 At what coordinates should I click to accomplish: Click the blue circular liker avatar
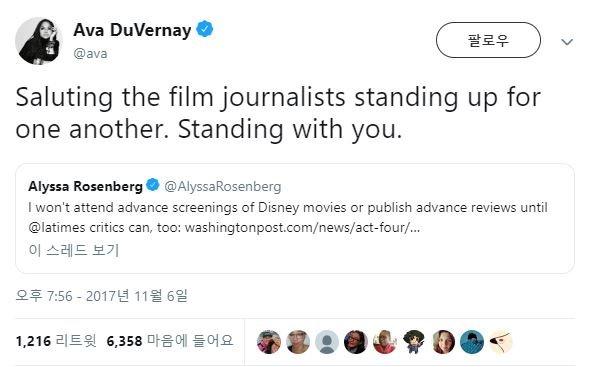point(472,342)
